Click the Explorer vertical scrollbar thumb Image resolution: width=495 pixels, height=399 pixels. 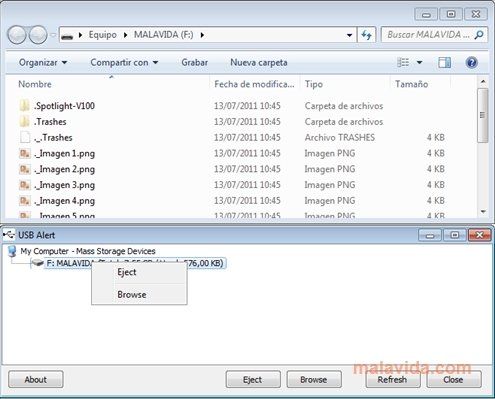click(x=483, y=115)
